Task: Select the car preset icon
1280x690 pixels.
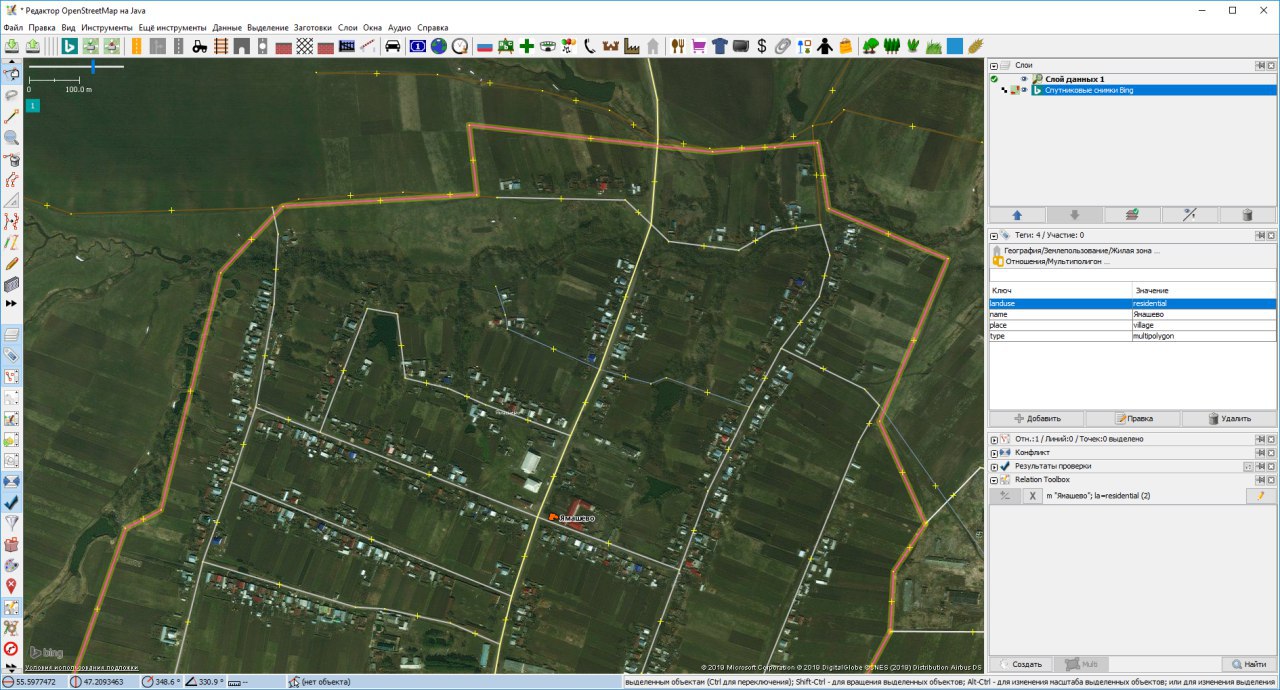Action: tap(393, 46)
